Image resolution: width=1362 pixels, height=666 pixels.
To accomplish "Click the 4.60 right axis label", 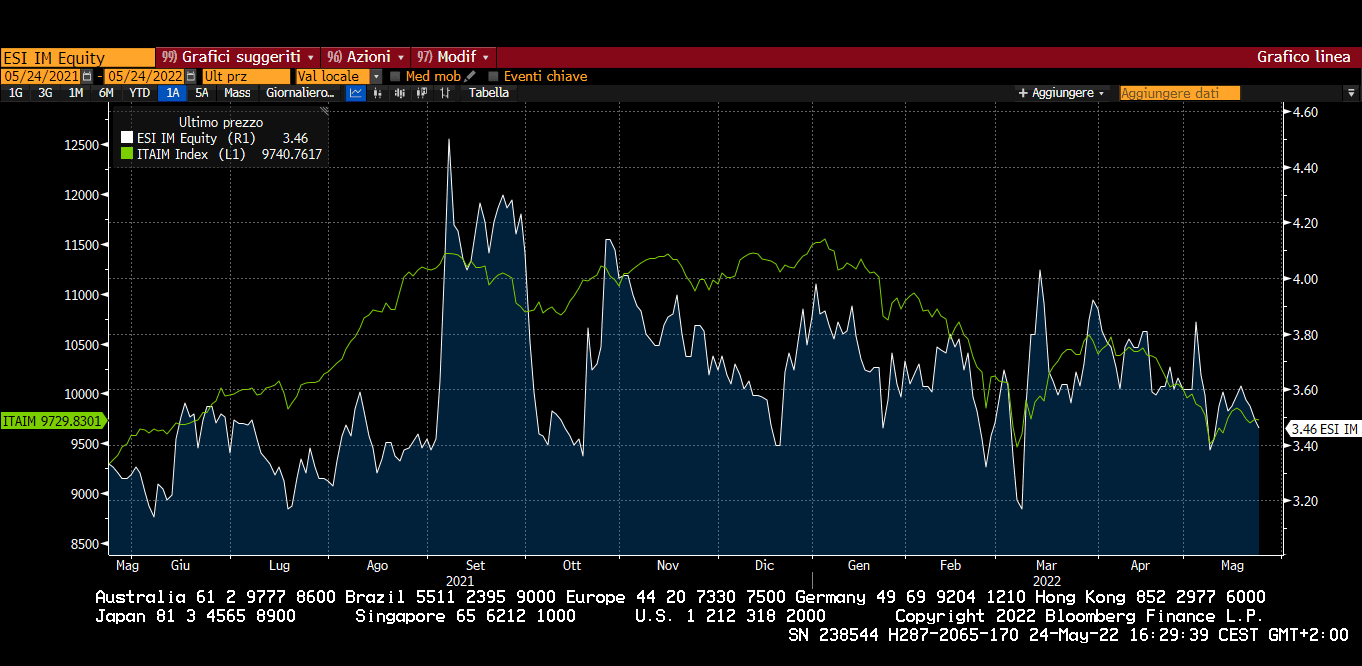I will [x=1305, y=113].
